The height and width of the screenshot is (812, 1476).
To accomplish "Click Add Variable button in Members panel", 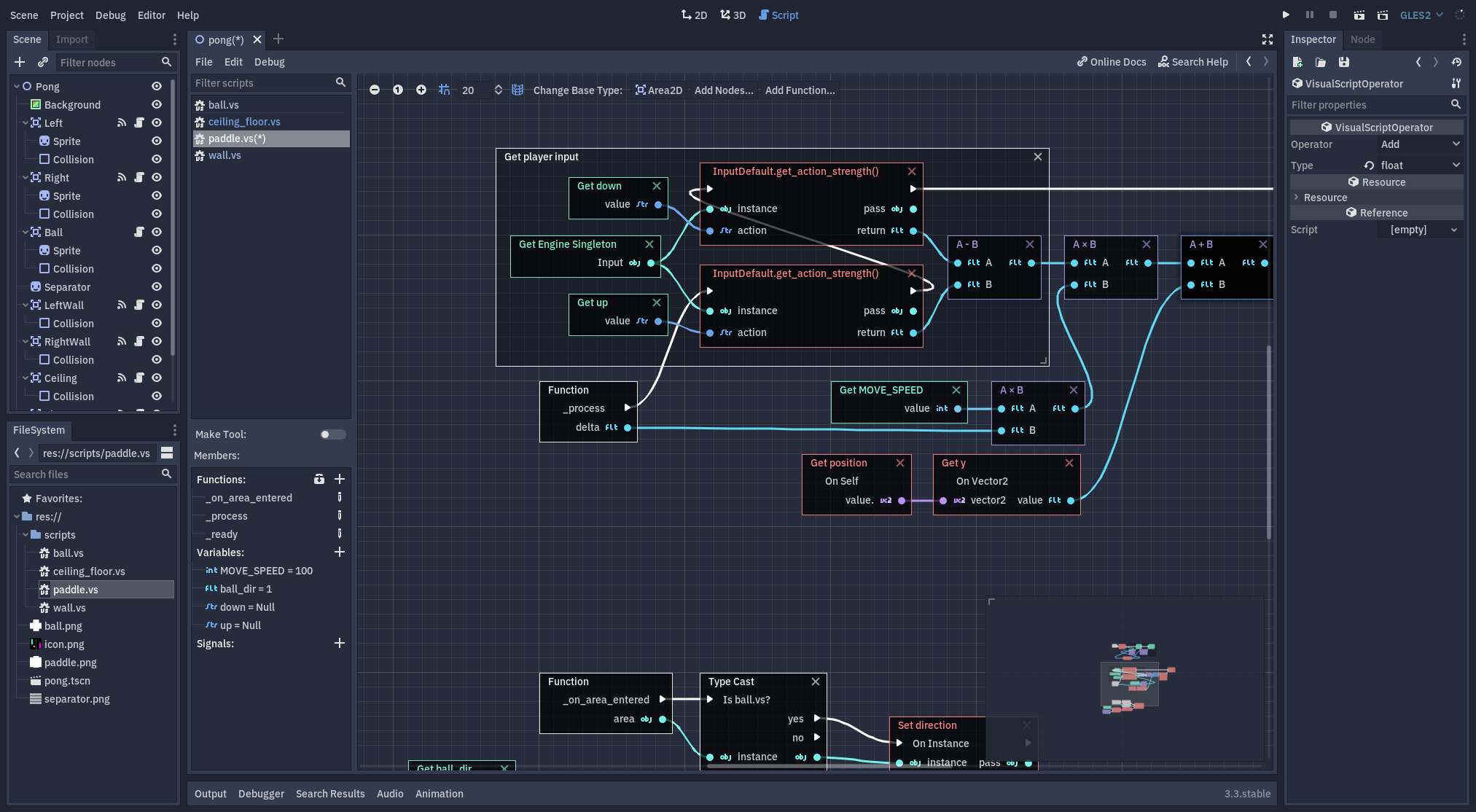I will coord(339,553).
